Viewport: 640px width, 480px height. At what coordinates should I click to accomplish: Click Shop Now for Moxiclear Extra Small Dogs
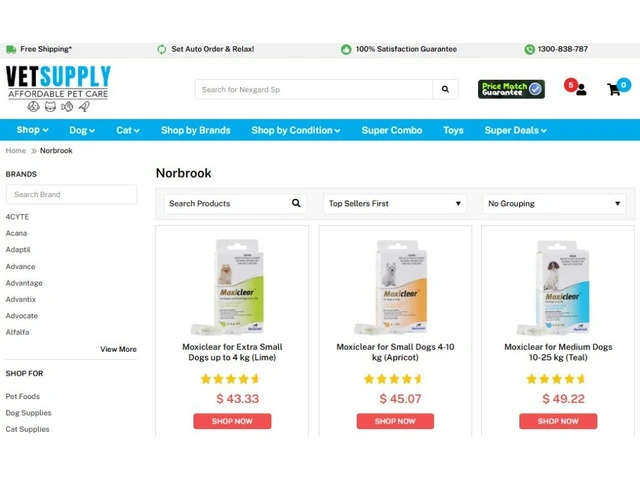click(232, 421)
